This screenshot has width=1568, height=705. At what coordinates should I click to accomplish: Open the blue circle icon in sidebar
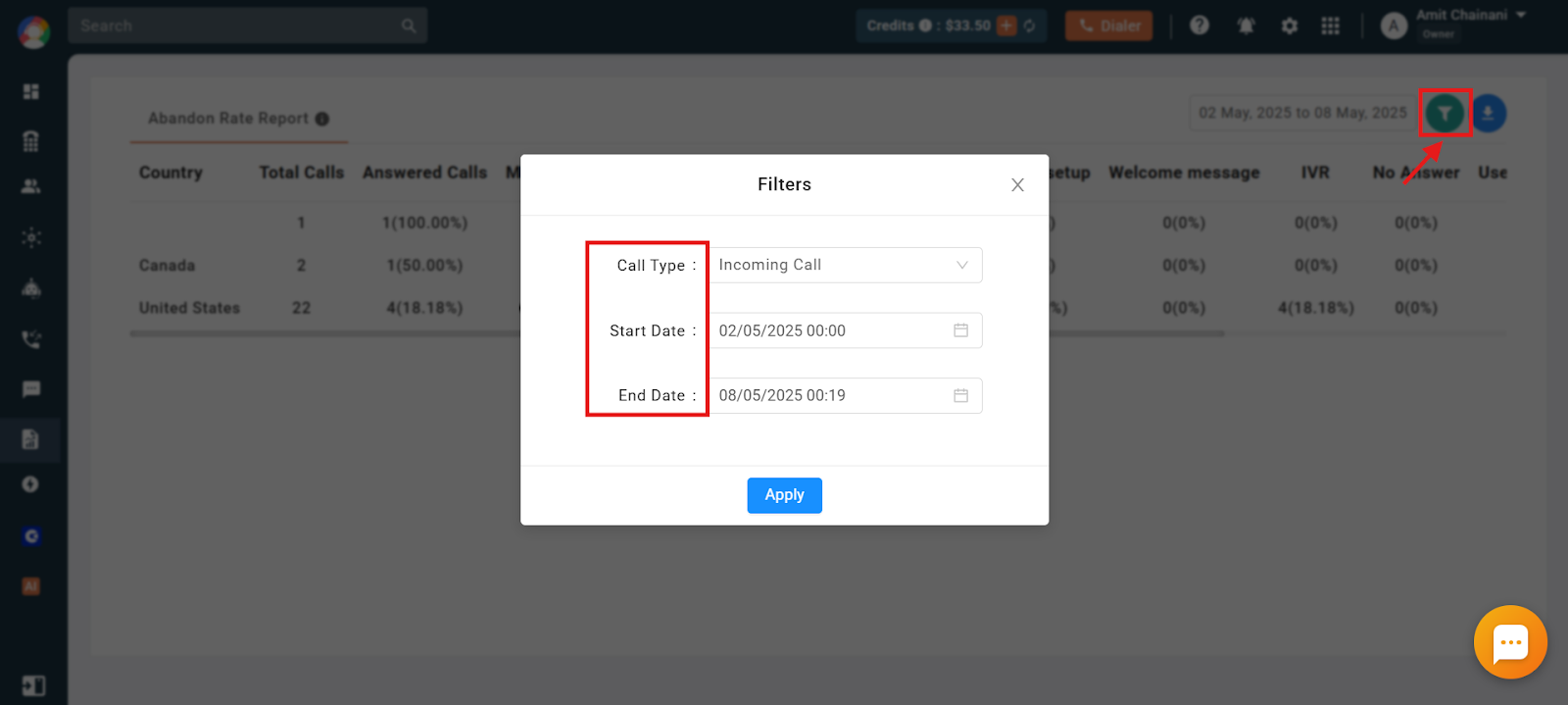[31, 535]
